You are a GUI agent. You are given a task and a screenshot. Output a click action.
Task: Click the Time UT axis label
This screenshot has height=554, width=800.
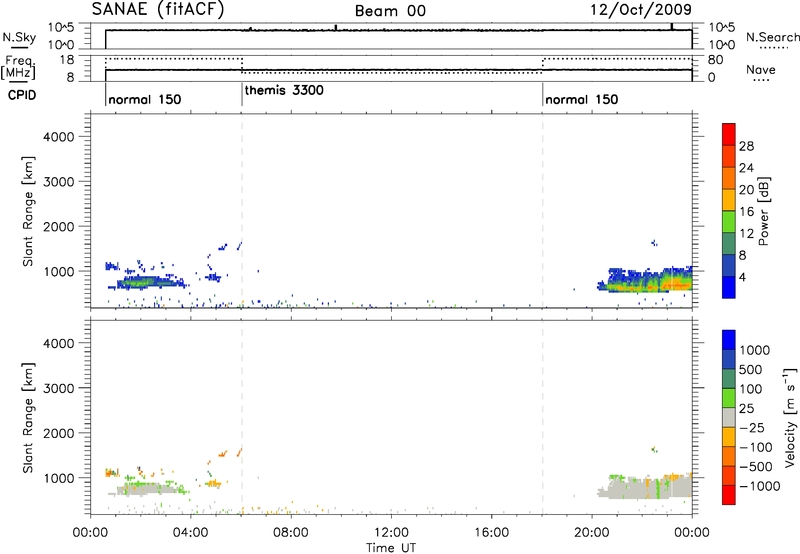point(391,548)
